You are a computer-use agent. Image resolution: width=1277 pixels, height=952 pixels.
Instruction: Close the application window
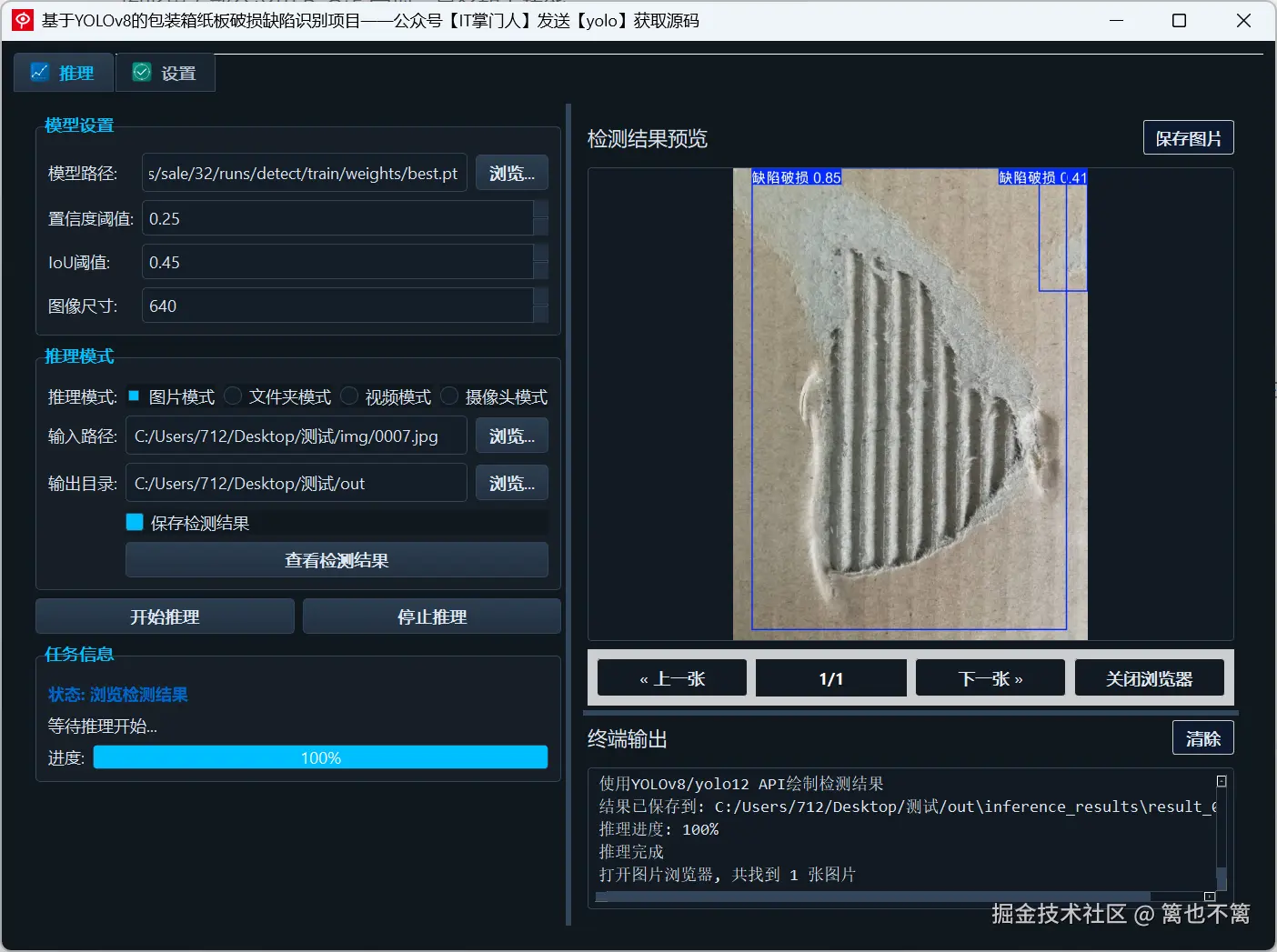1243,20
